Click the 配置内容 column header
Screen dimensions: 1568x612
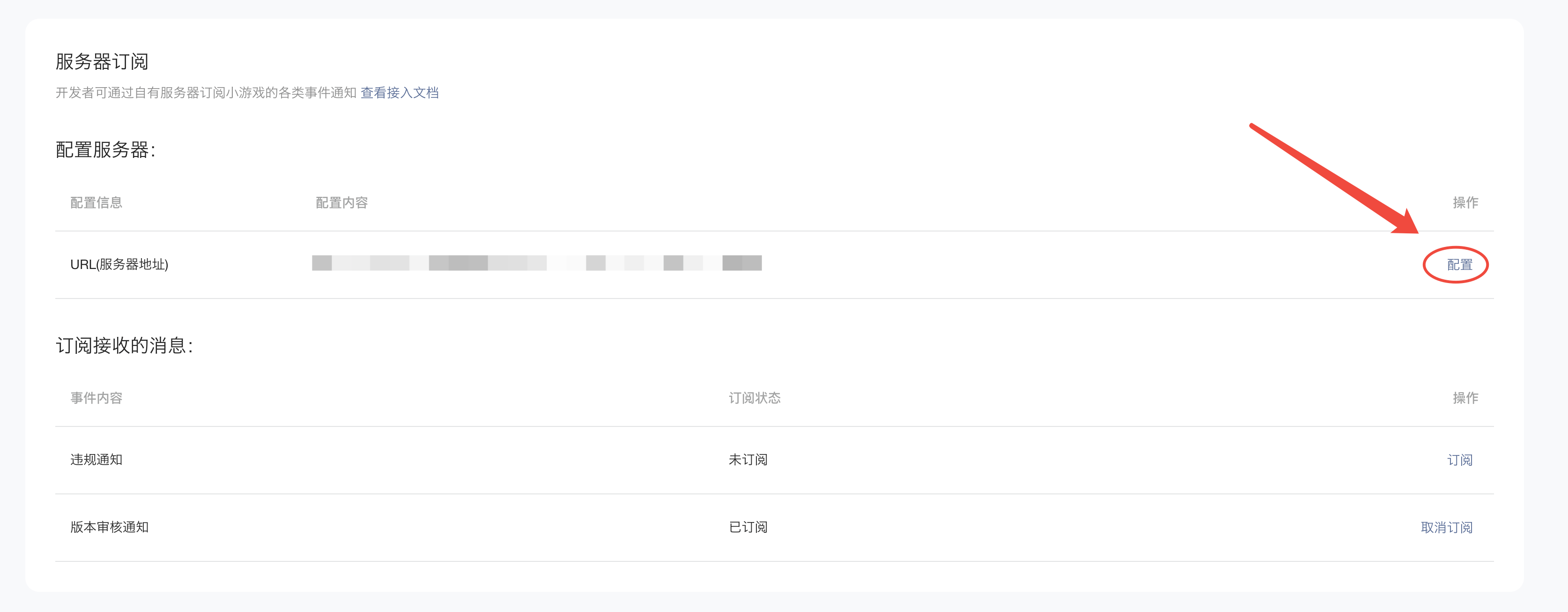click(x=341, y=203)
